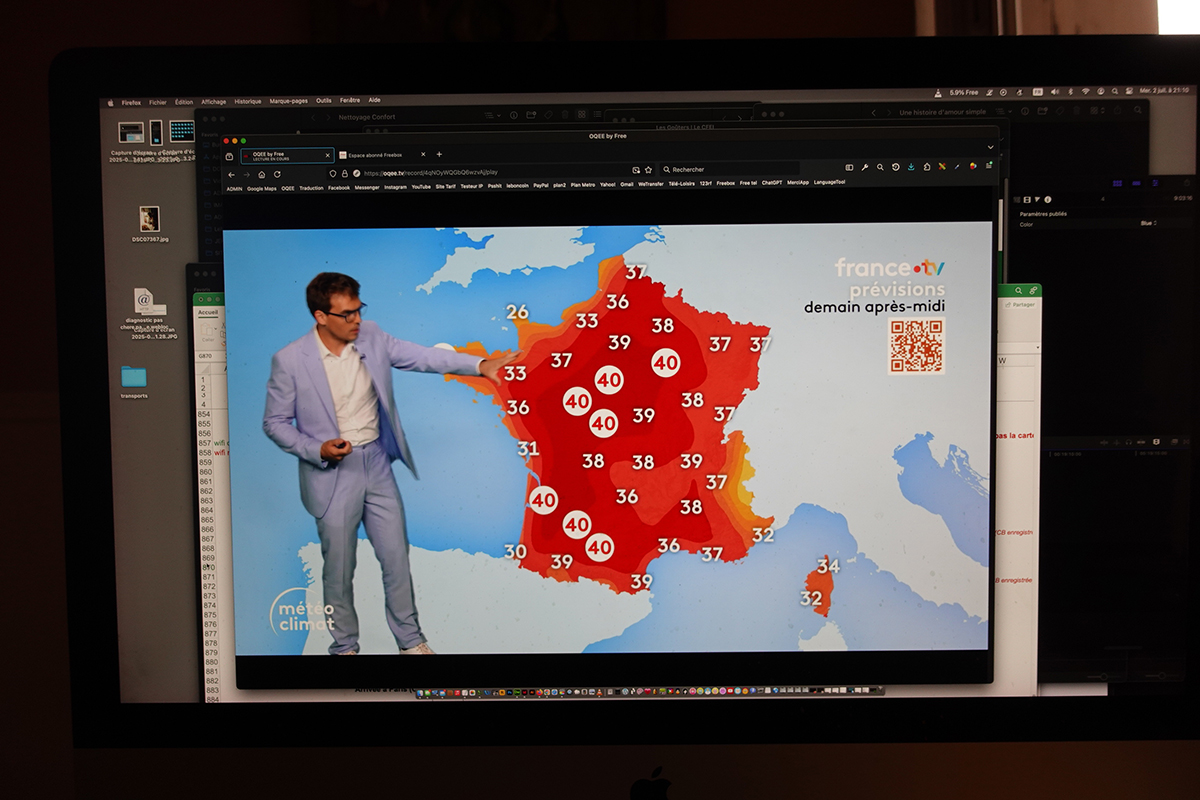Open the Marque-pages menu
1200x800 pixels.
(x=288, y=101)
